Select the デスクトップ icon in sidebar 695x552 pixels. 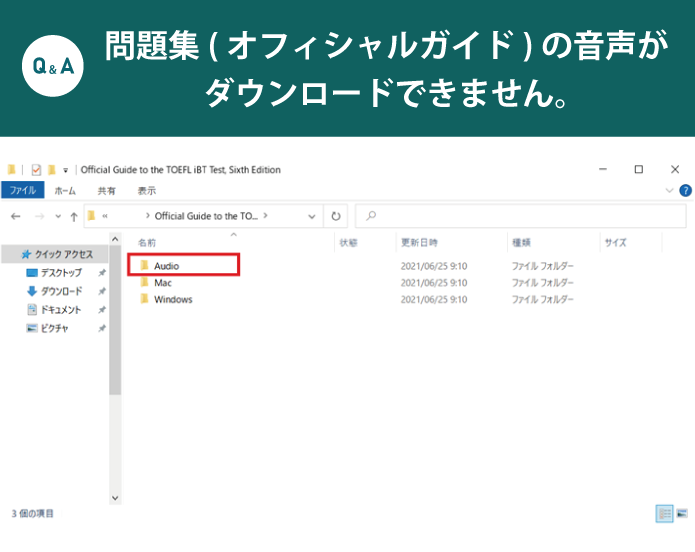(32, 273)
